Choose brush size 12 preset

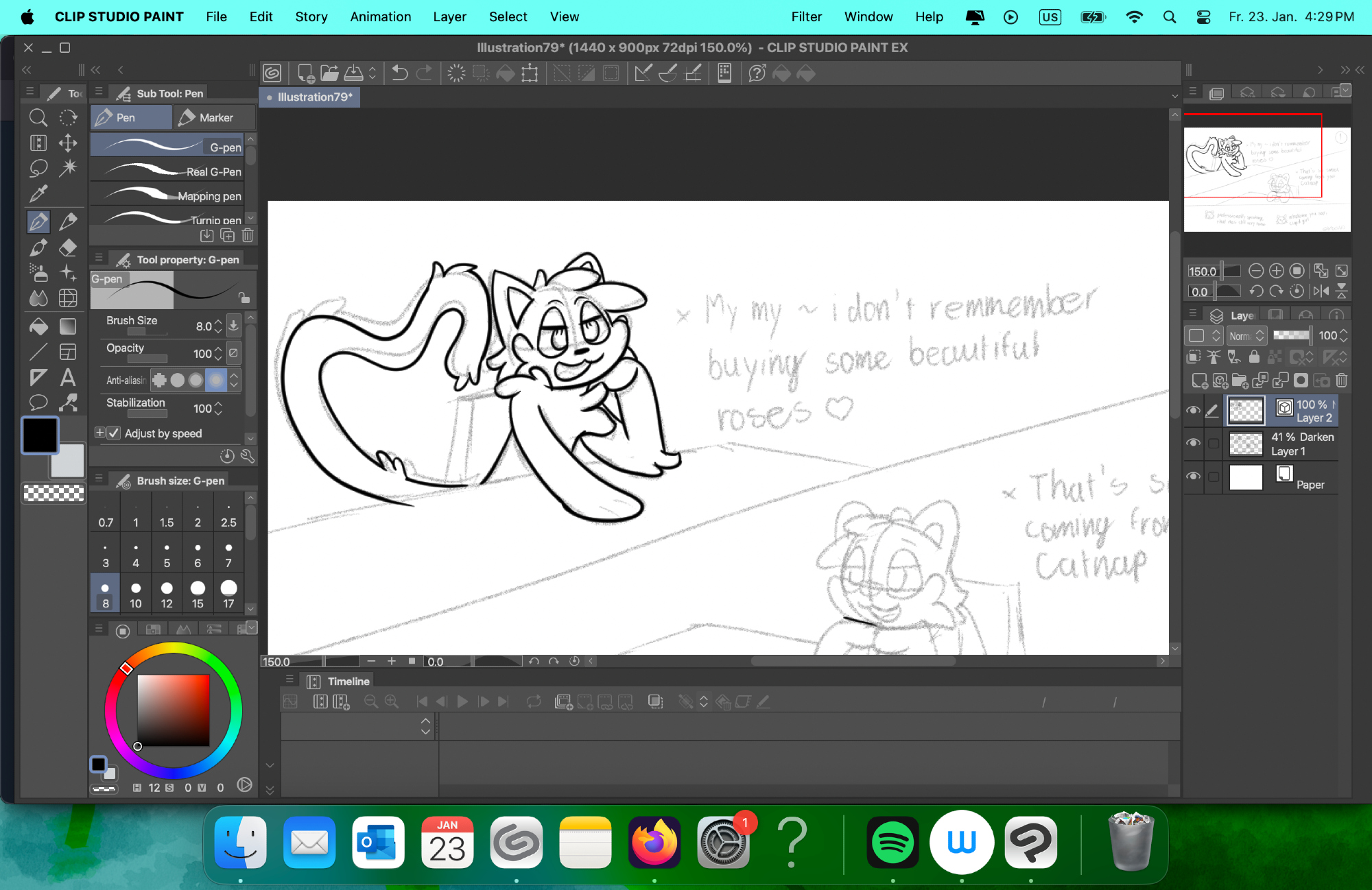(167, 594)
